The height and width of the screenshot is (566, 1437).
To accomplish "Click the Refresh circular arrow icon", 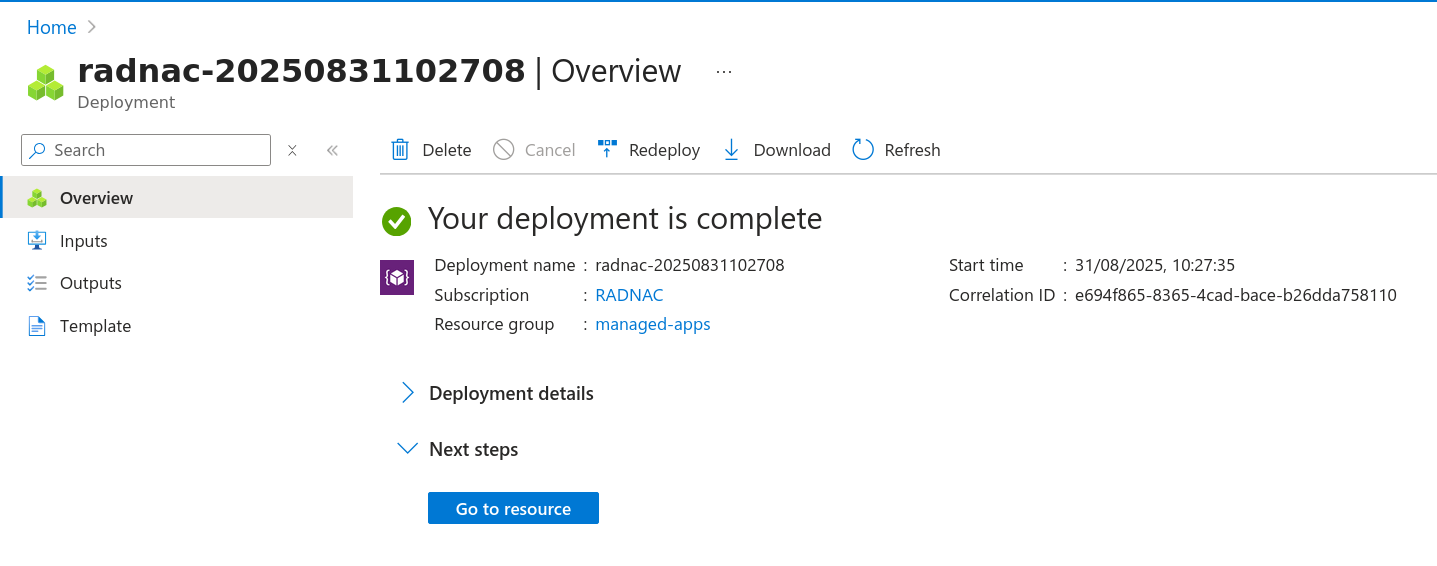I will (x=863, y=150).
